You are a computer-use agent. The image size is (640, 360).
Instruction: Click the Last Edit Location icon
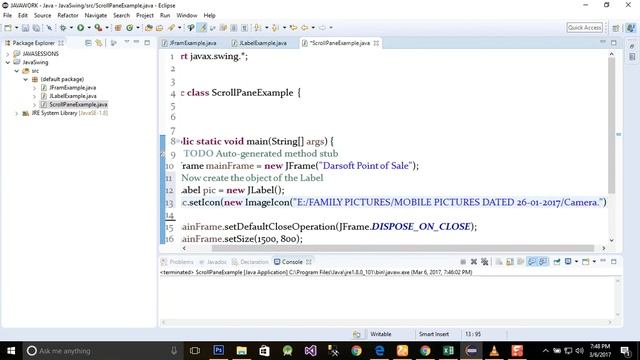(293, 28)
